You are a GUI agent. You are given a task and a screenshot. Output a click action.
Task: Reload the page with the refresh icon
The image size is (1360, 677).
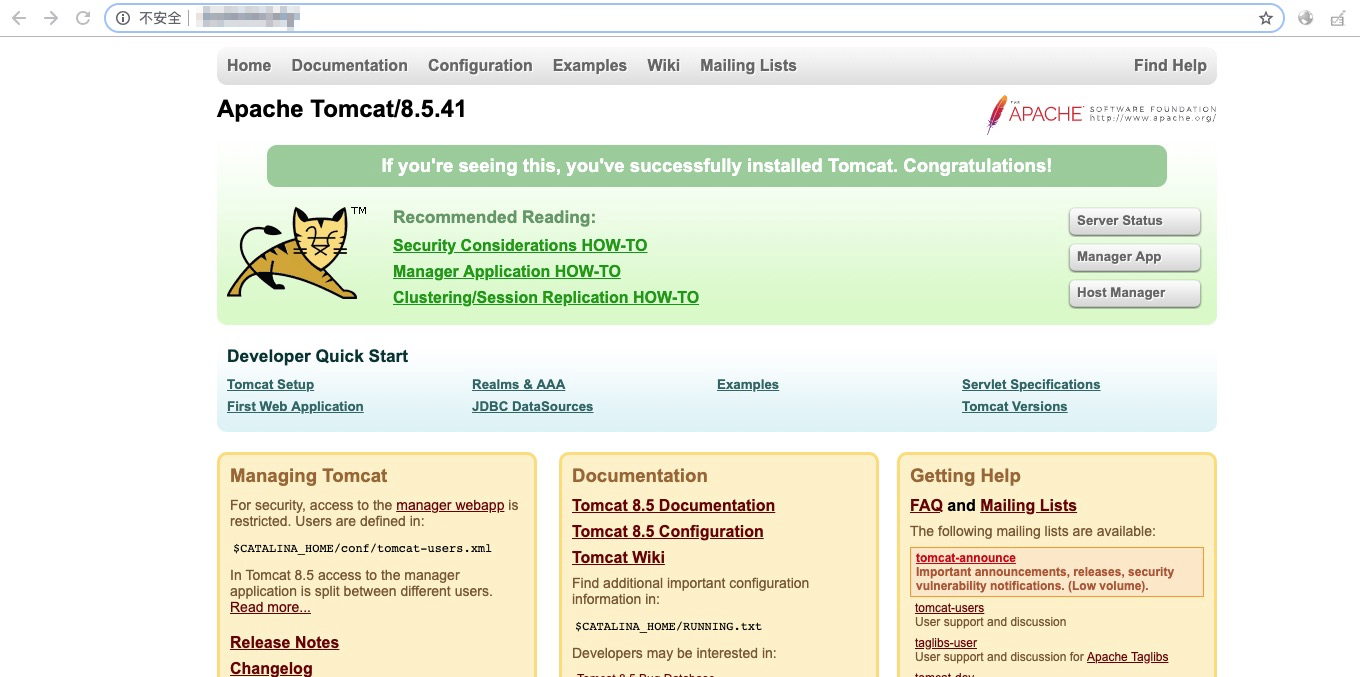pos(83,18)
